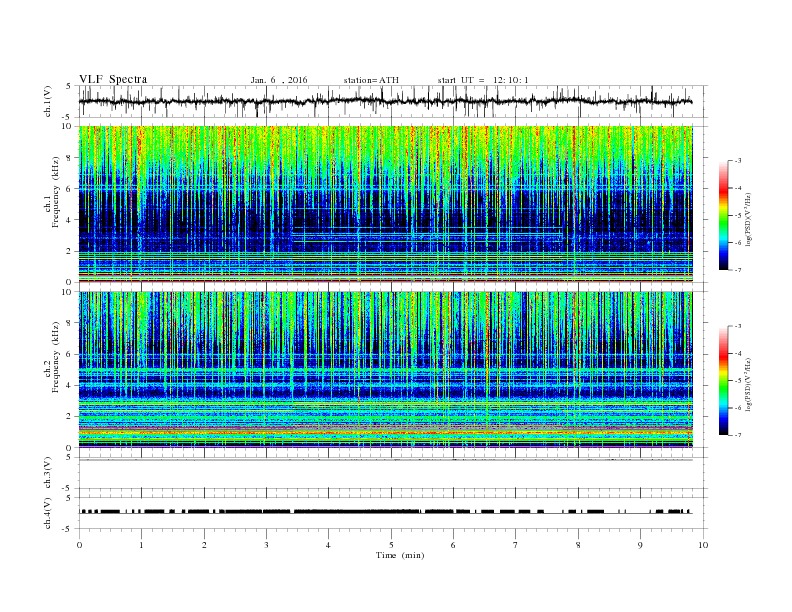Click the "6" kHz tick of ch.2 spectrogram

coord(69,354)
